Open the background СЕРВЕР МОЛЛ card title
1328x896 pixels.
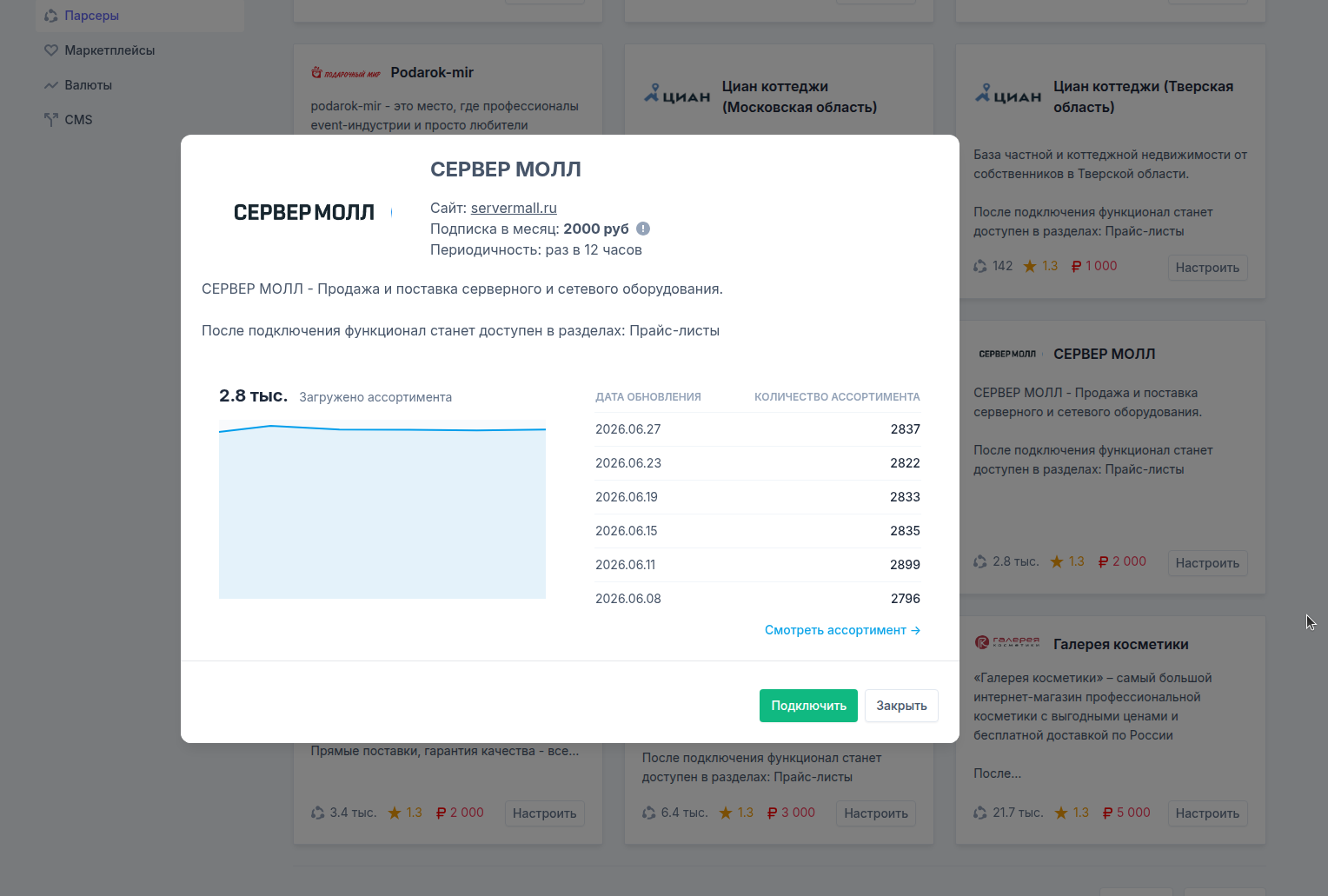tap(1105, 354)
